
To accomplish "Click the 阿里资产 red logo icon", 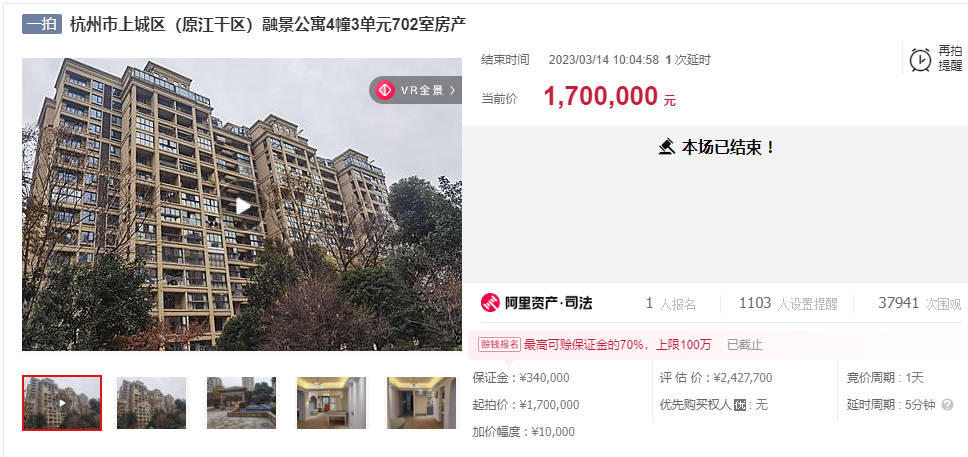I will click(490, 303).
